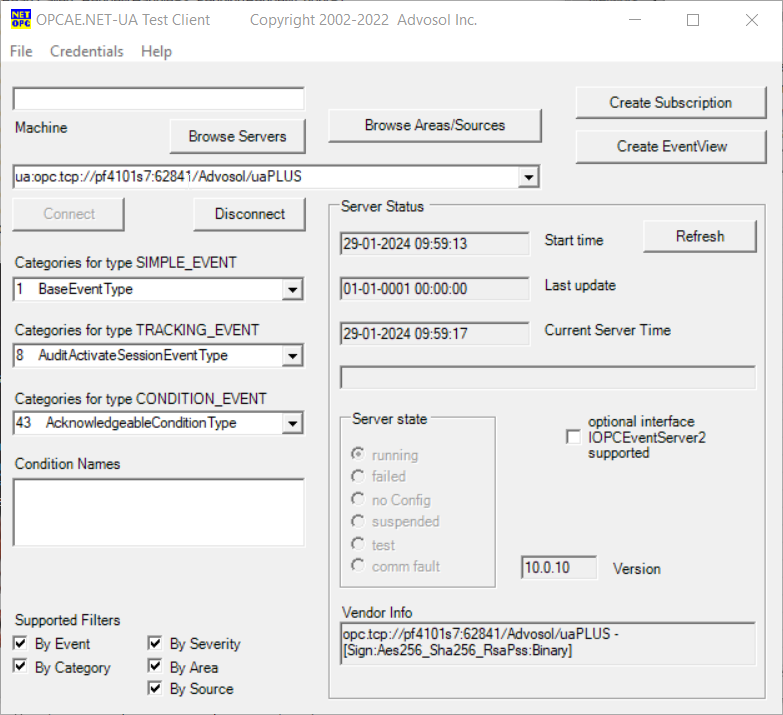
Task: Toggle the By Severity filter checkbox
Action: [155, 644]
